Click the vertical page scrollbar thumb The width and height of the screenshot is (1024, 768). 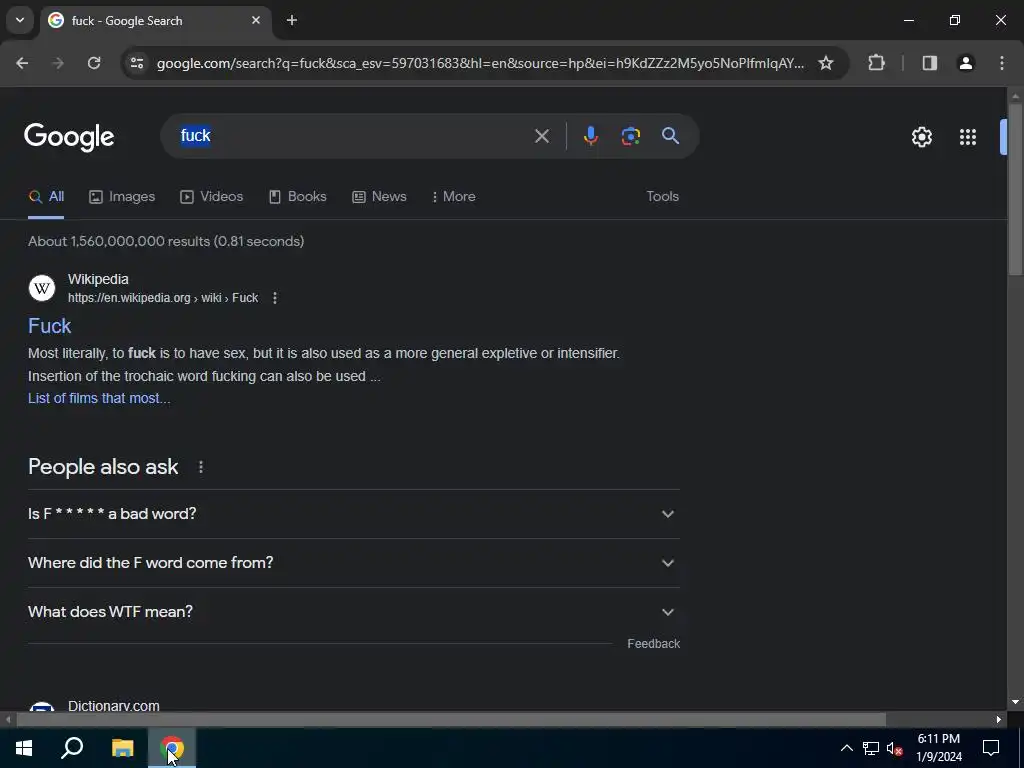pos(1015,189)
